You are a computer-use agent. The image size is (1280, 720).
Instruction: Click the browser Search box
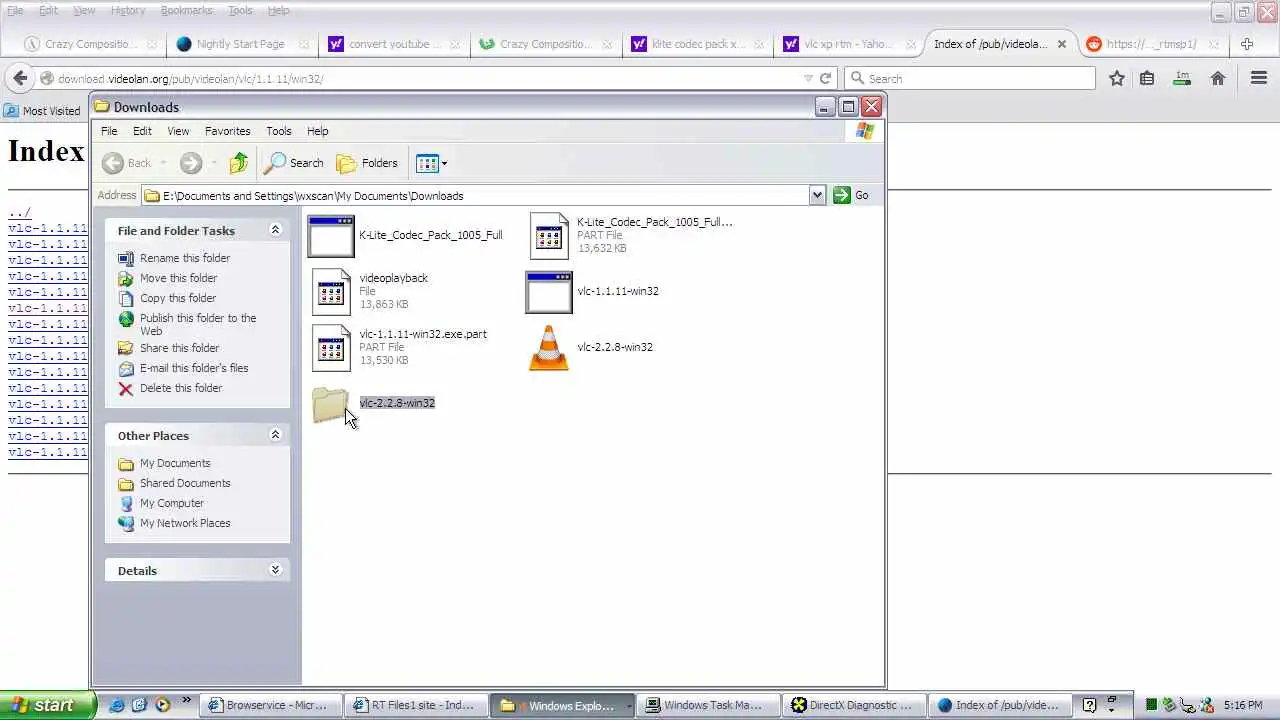pyautogui.click(x=970, y=78)
